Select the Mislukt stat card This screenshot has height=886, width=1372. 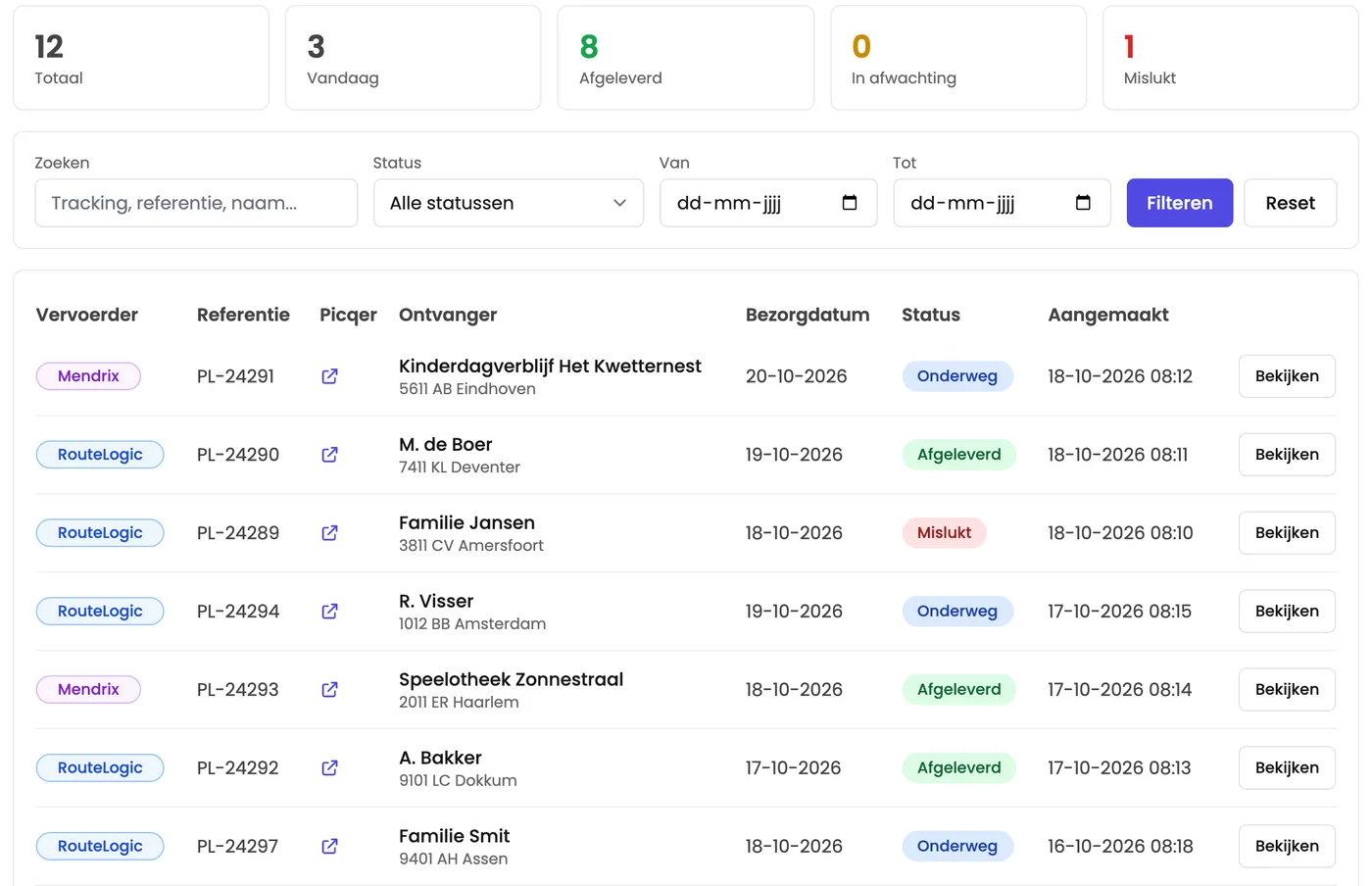point(1231,58)
